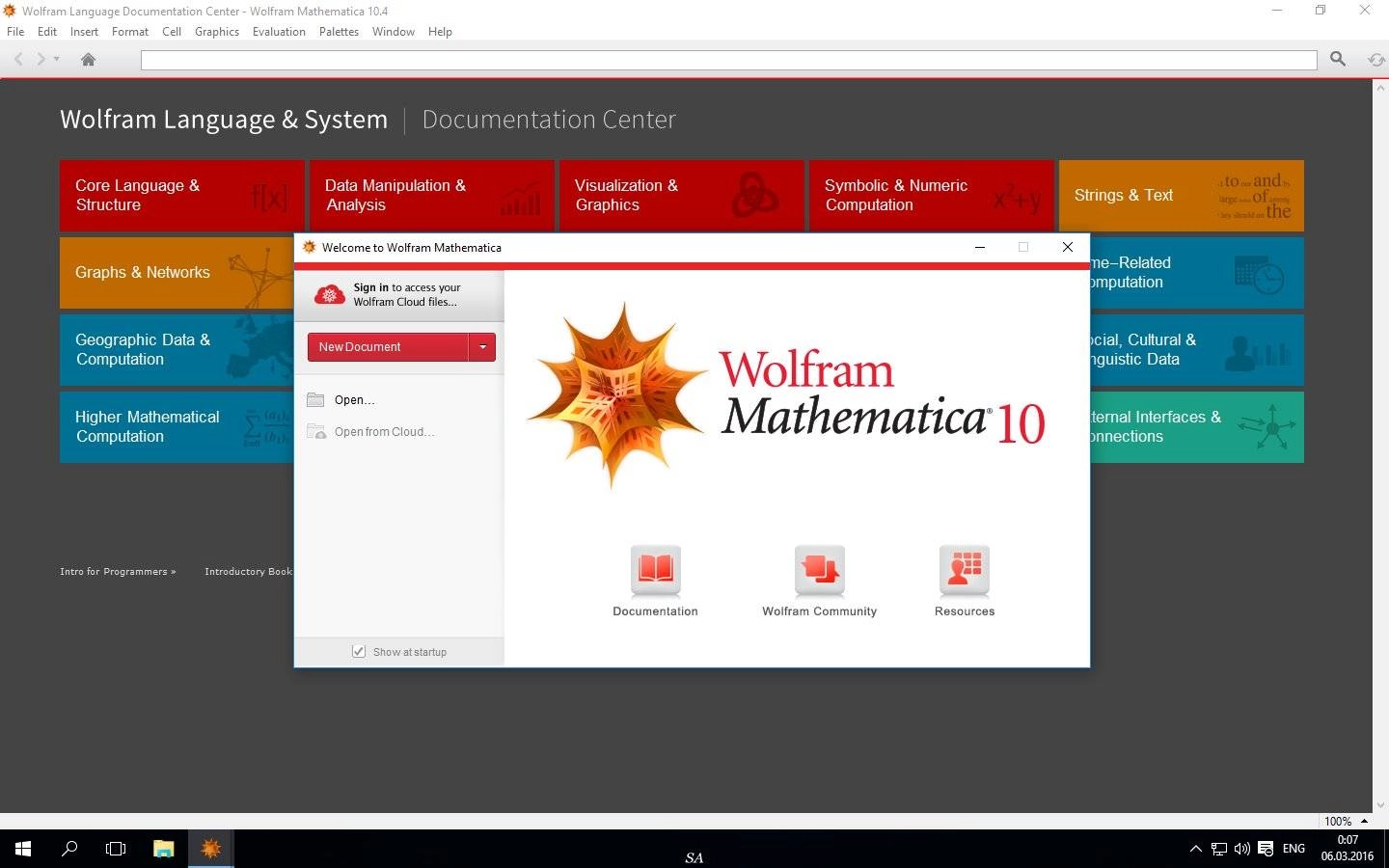Open the Edit menu
Image resolution: width=1389 pixels, height=868 pixels.
pos(47,32)
